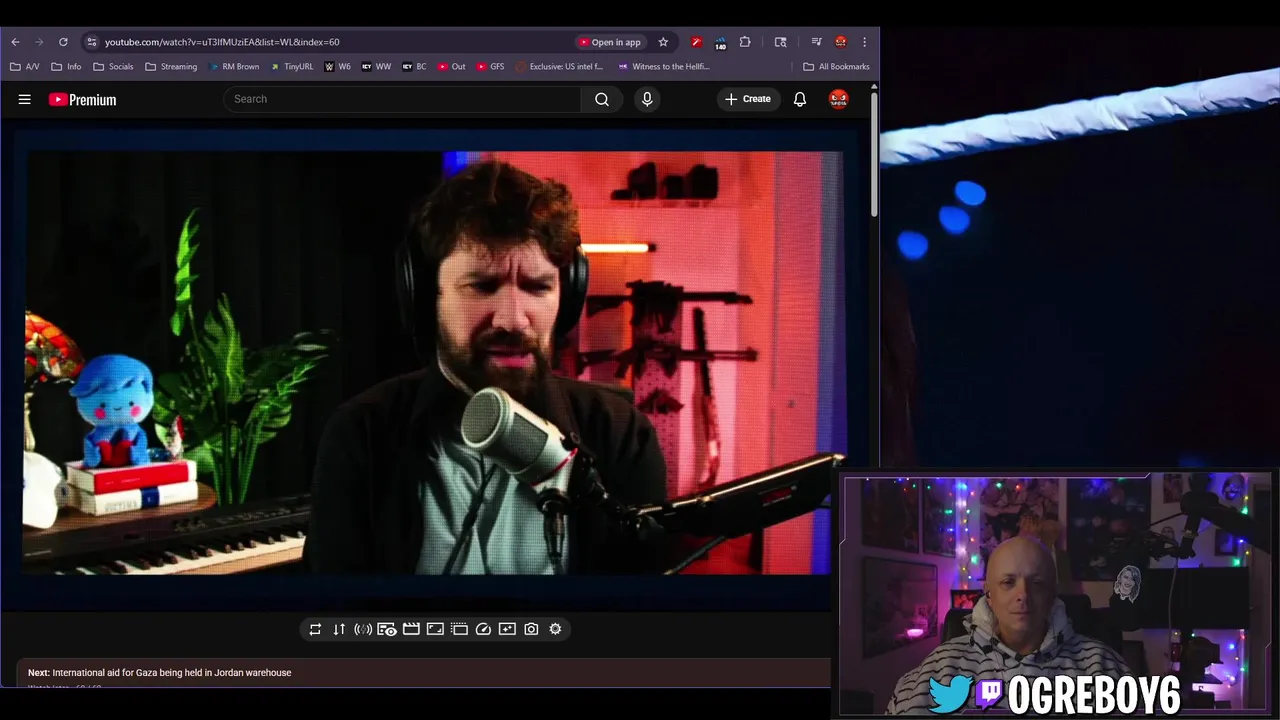This screenshot has width=1280, height=720.
Task: Click the Open in app button
Action: (609, 42)
